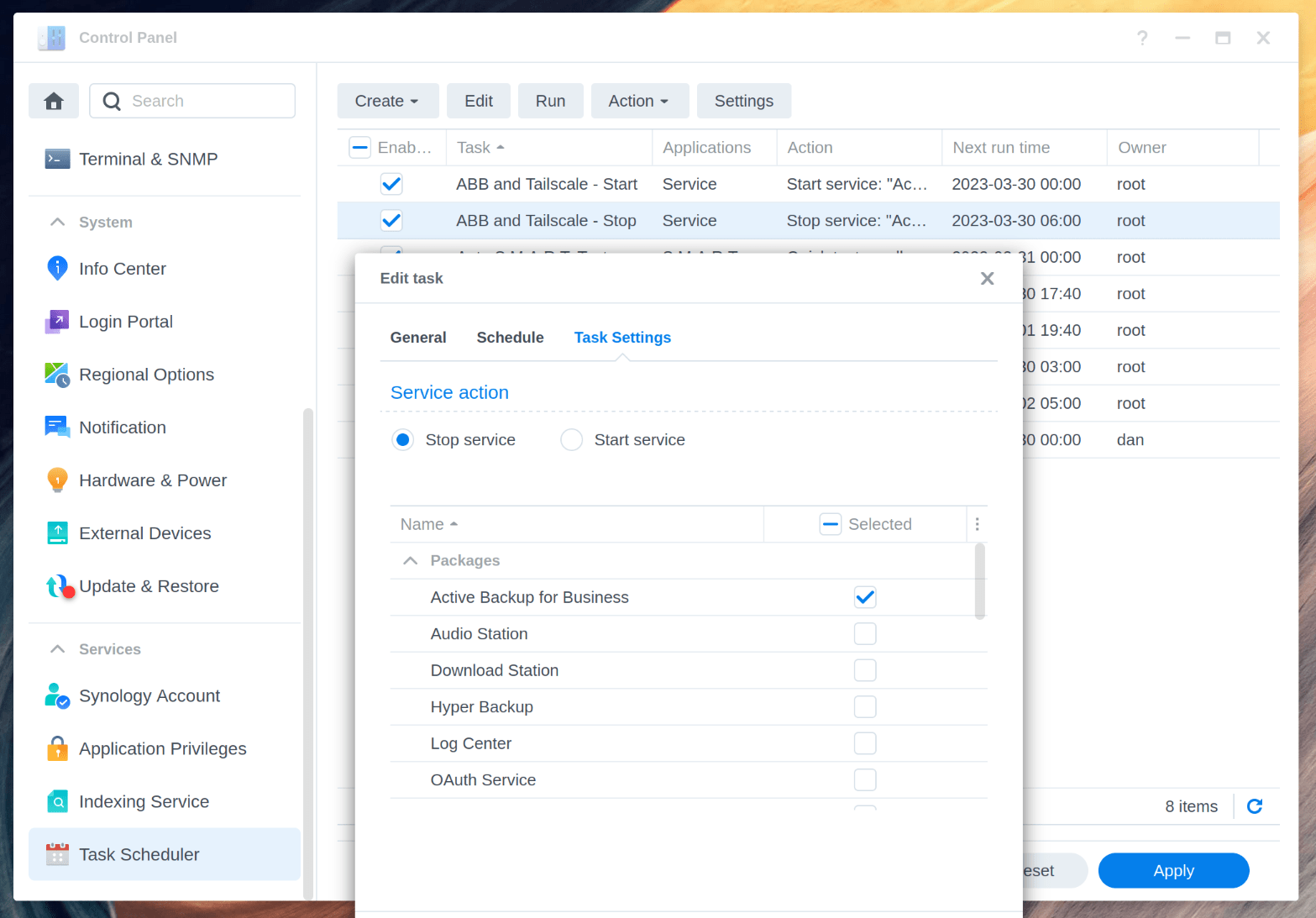The width and height of the screenshot is (1316, 918).
Task: Open Task Scheduler calendar icon
Action: click(x=57, y=854)
